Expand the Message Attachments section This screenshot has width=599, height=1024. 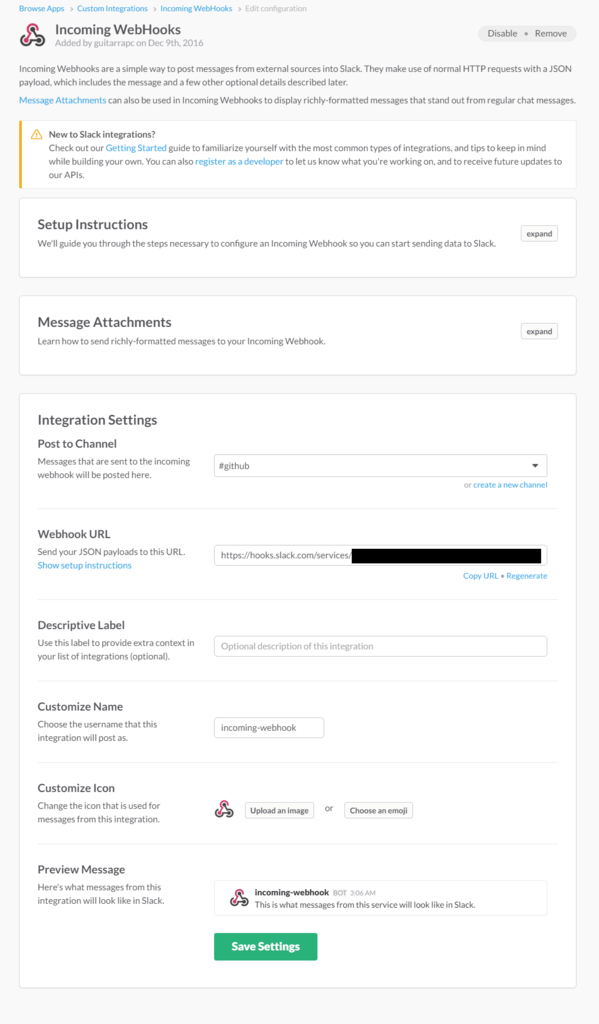(x=539, y=332)
